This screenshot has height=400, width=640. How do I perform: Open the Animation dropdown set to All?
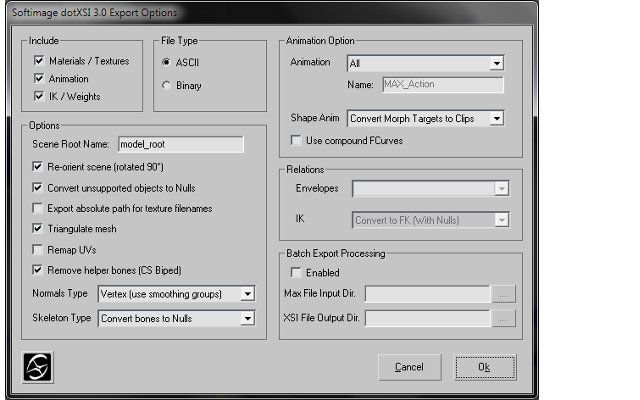pos(426,63)
